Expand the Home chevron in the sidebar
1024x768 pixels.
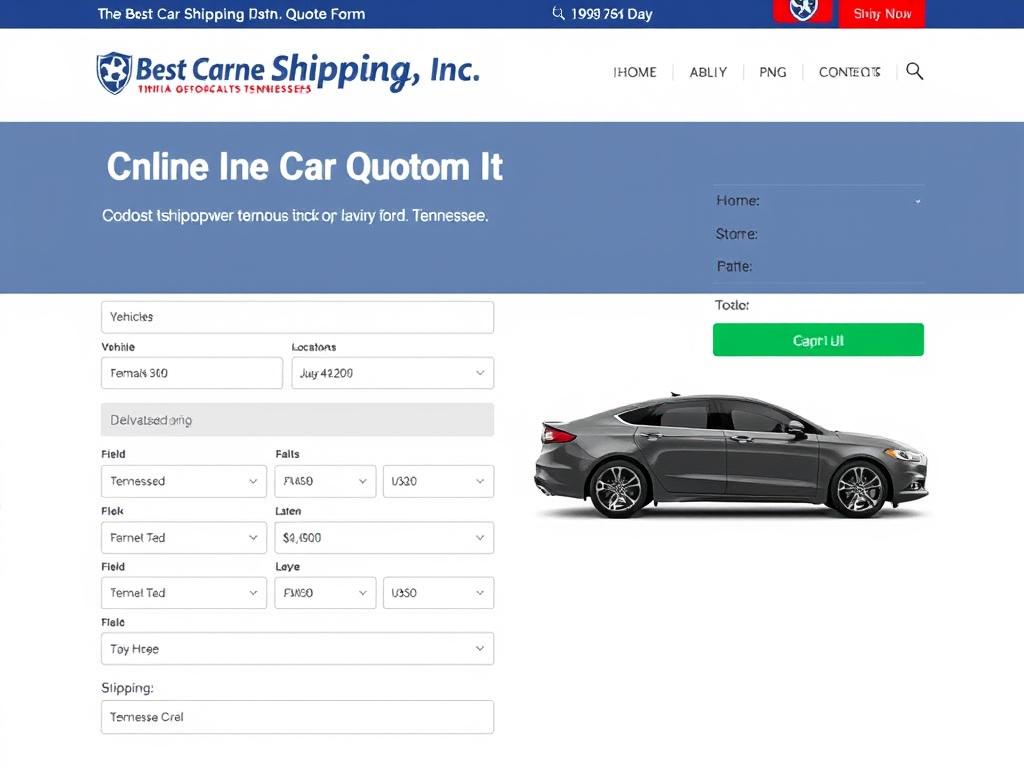point(916,200)
